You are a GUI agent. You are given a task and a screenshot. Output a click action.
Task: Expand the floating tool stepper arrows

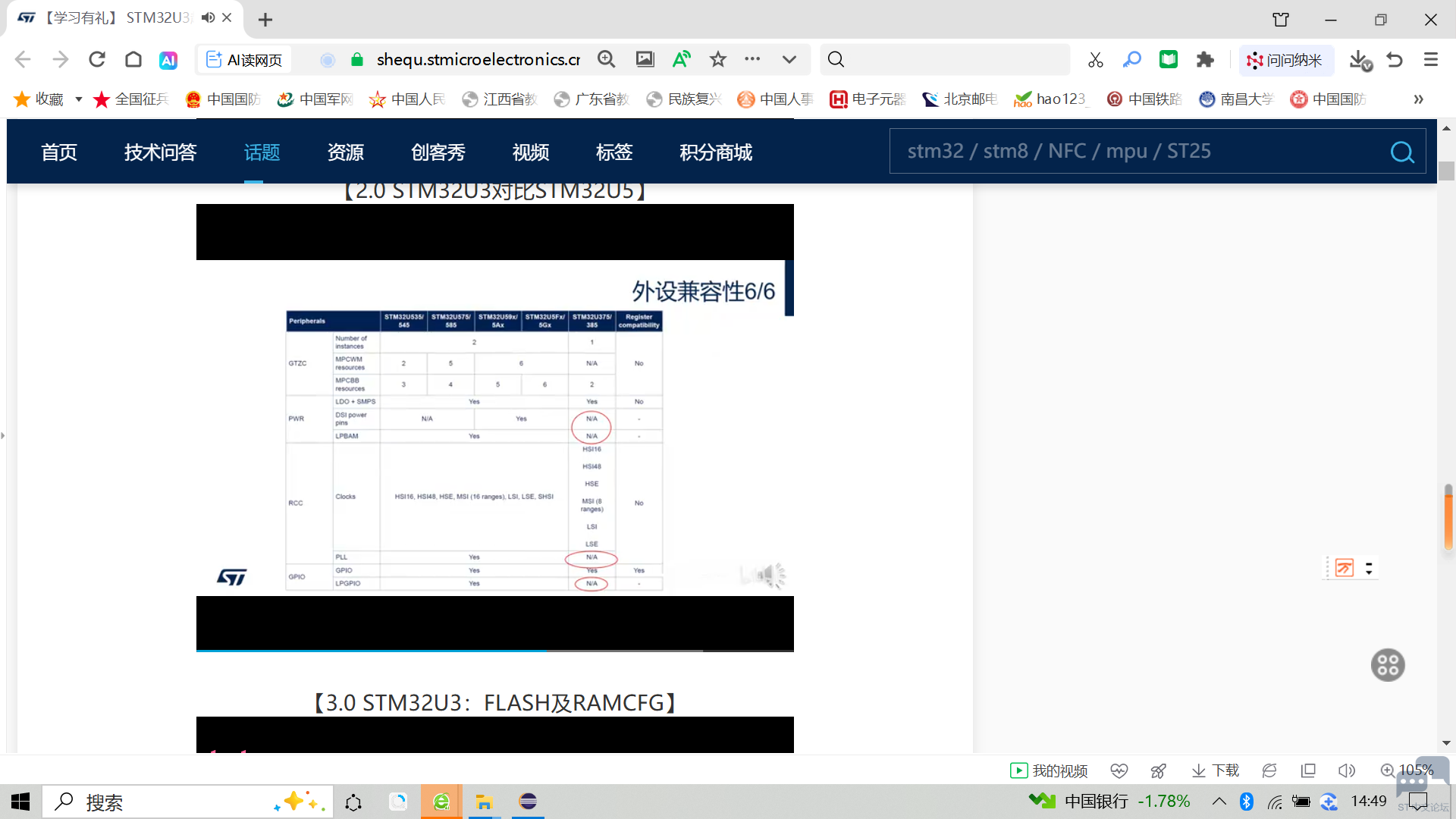[1369, 568]
